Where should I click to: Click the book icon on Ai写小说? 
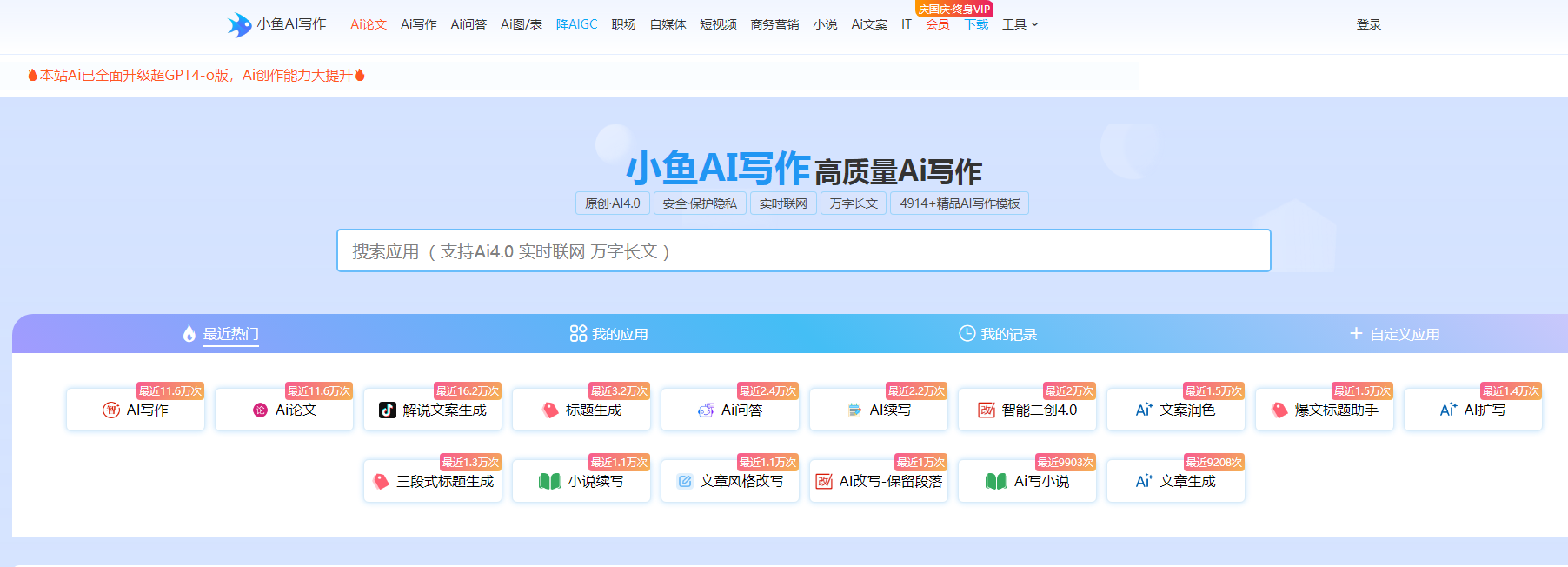point(996,482)
